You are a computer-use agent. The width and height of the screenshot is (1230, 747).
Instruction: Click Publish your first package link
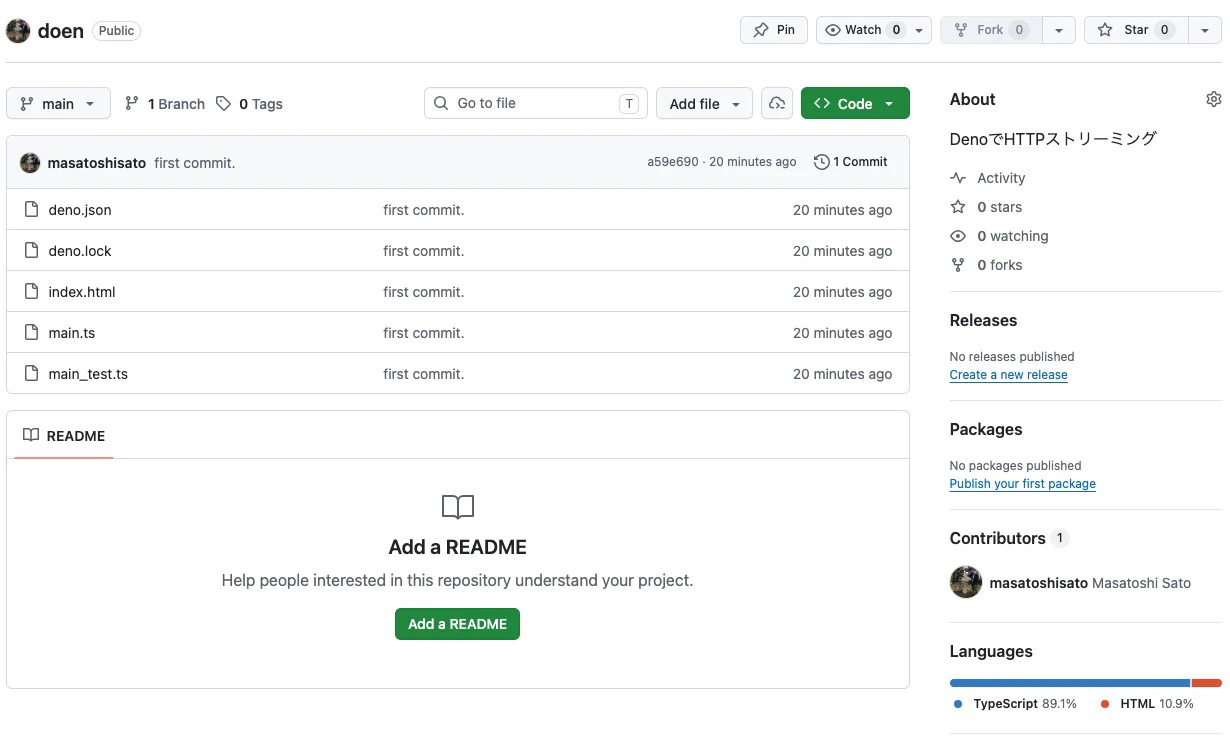(1023, 484)
